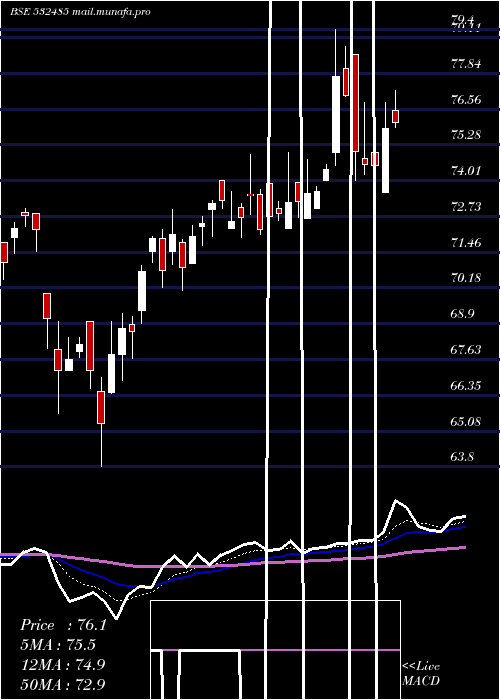Click the 65.08 price axis label

pos(467,421)
